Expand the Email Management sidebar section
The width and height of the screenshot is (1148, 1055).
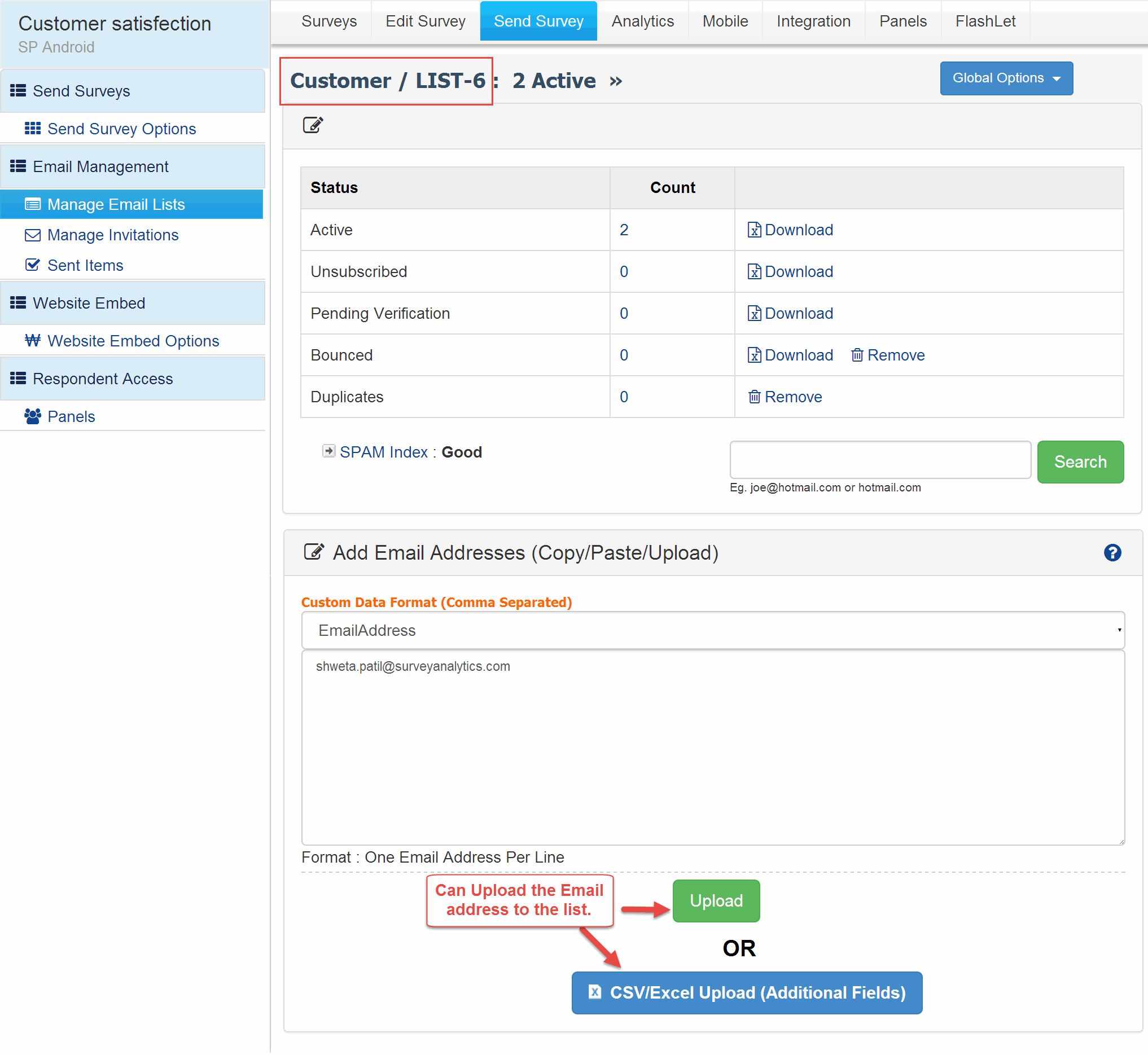point(133,166)
